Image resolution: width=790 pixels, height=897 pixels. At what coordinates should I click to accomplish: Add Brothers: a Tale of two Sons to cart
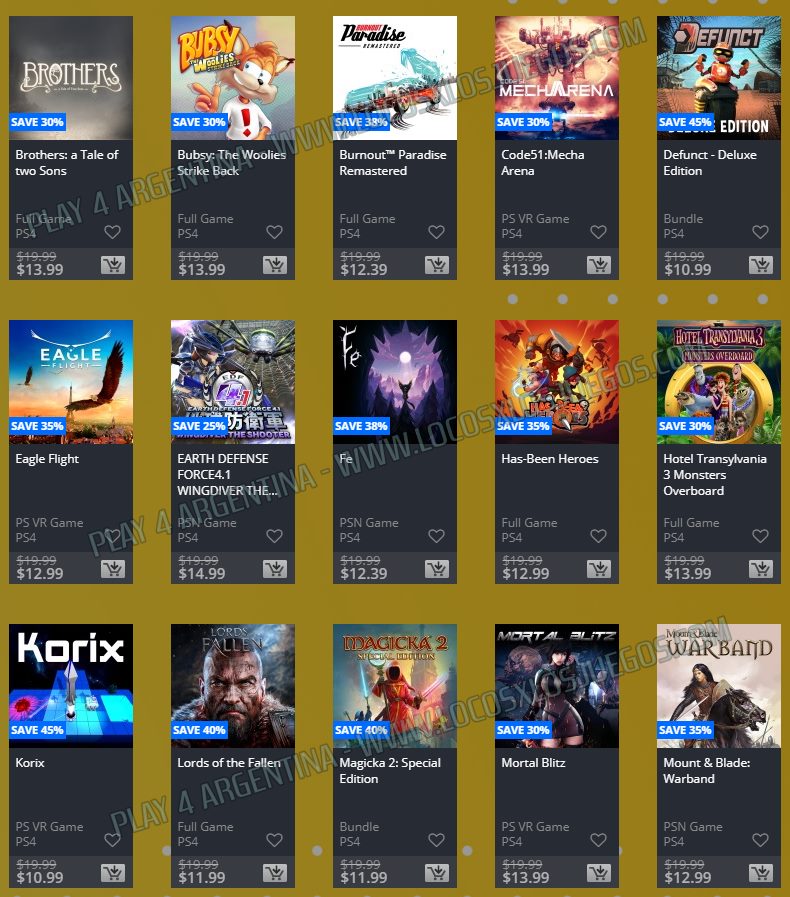click(113, 265)
